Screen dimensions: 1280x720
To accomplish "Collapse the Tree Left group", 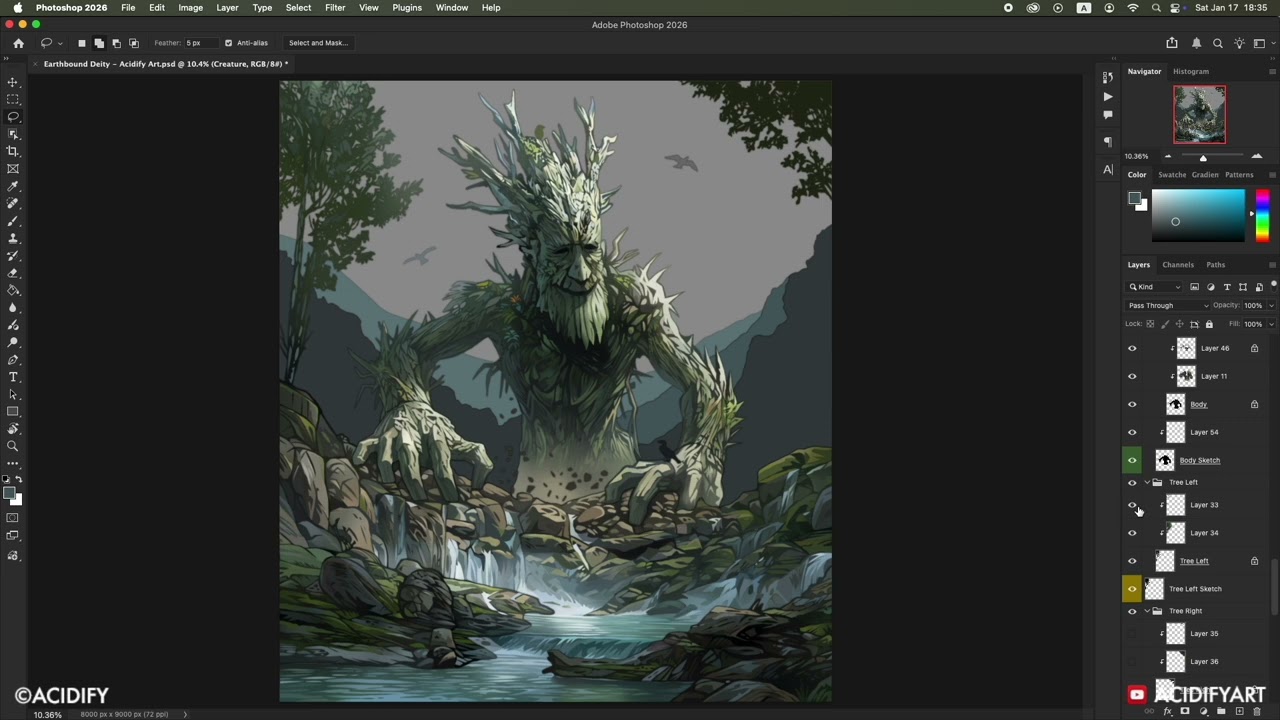I will click(x=1147, y=482).
